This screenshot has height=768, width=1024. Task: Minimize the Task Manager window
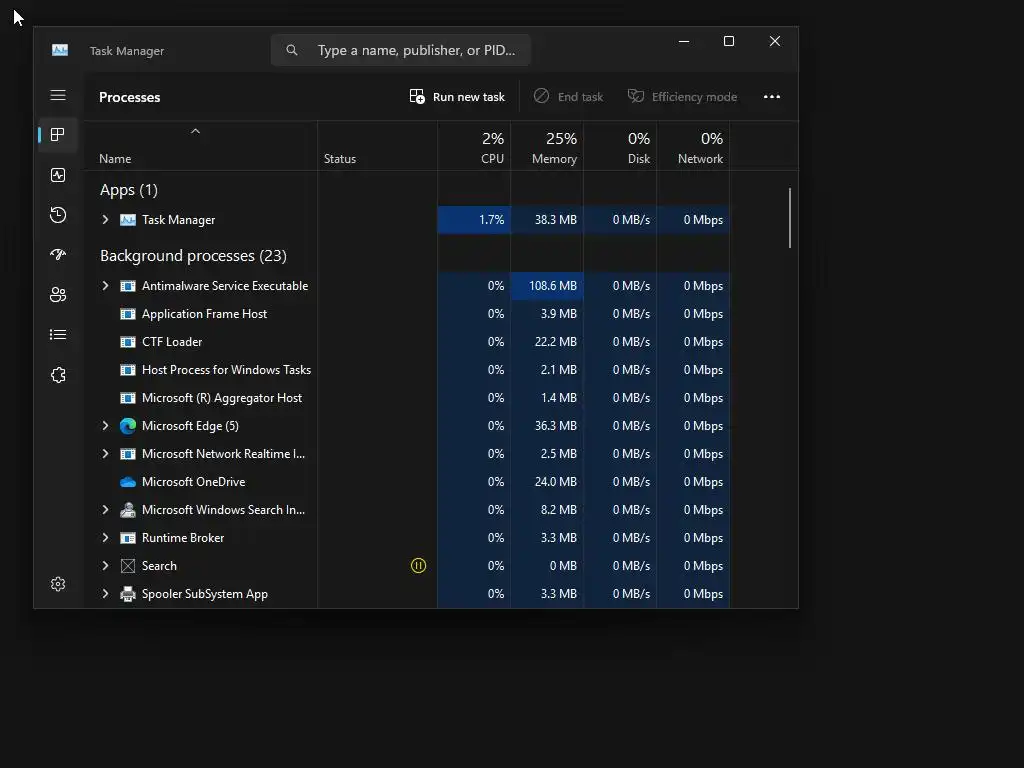[x=684, y=41]
